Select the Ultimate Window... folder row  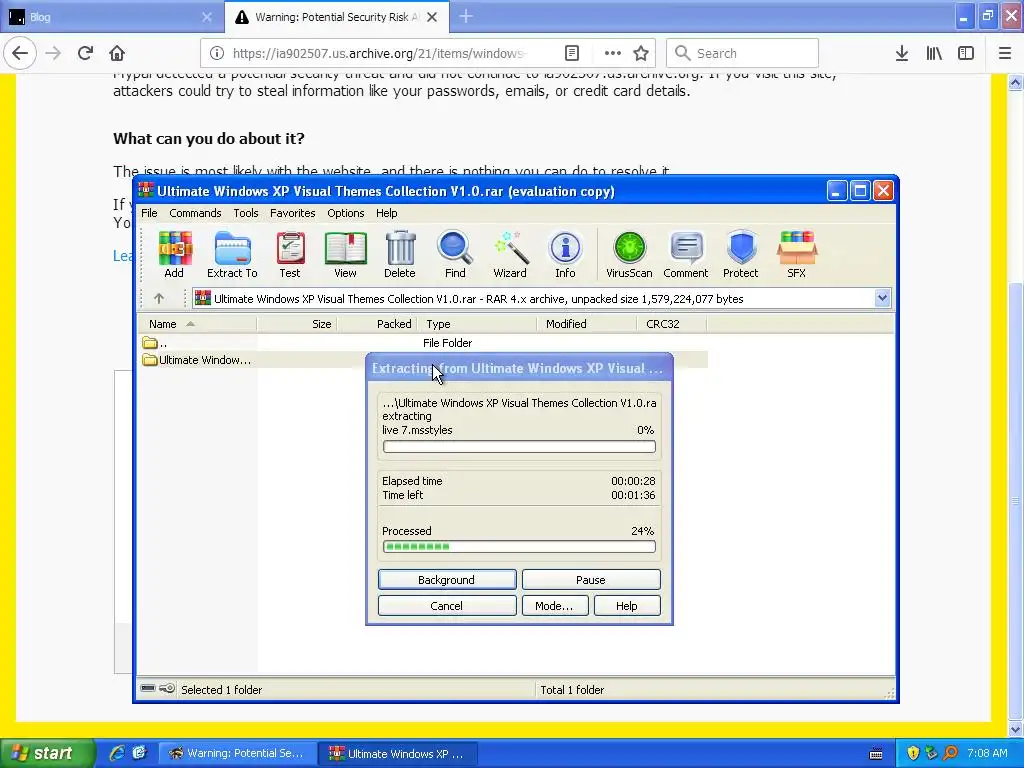tap(423, 360)
